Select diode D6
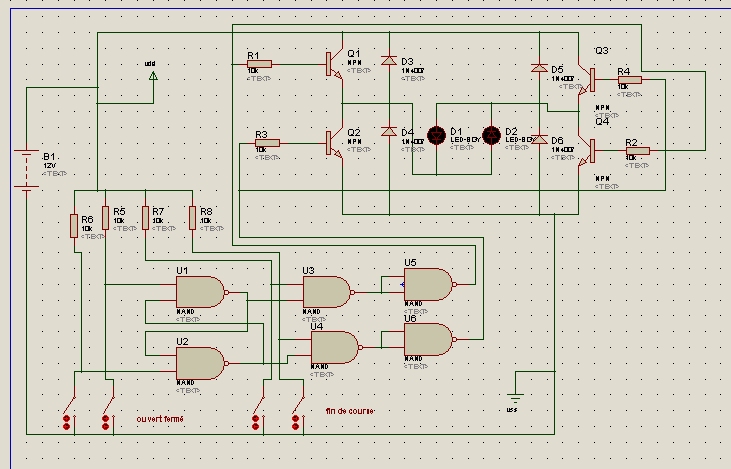731x469 pixels. click(539, 139)
